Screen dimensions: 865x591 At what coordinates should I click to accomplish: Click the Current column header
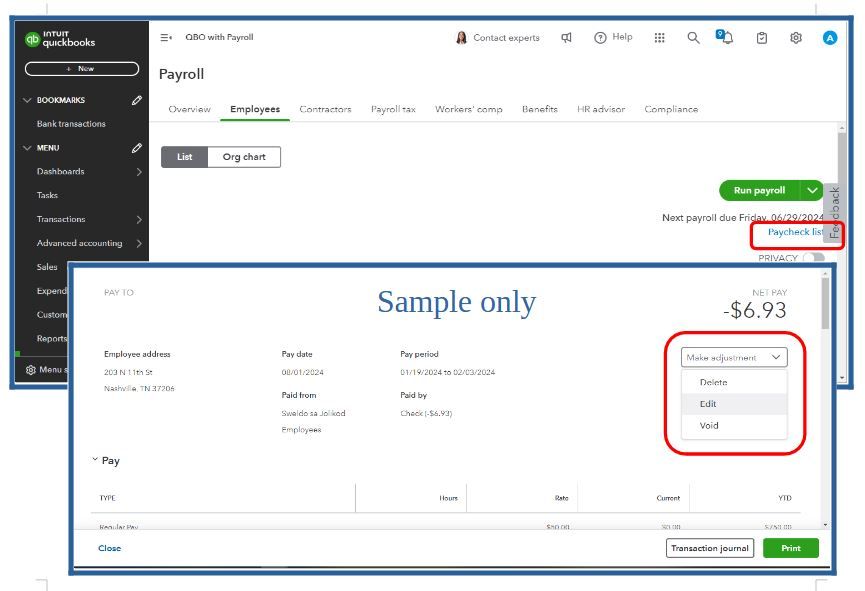(668, 498)
